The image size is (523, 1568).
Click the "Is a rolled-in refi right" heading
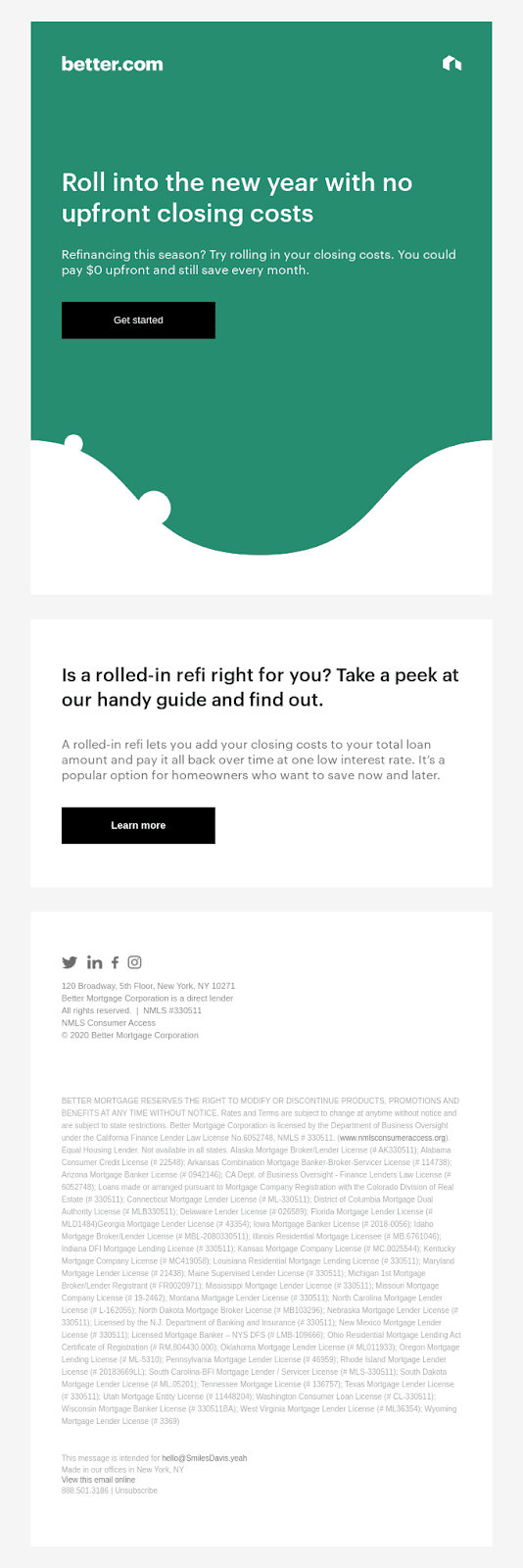click(x=261, y=687)
